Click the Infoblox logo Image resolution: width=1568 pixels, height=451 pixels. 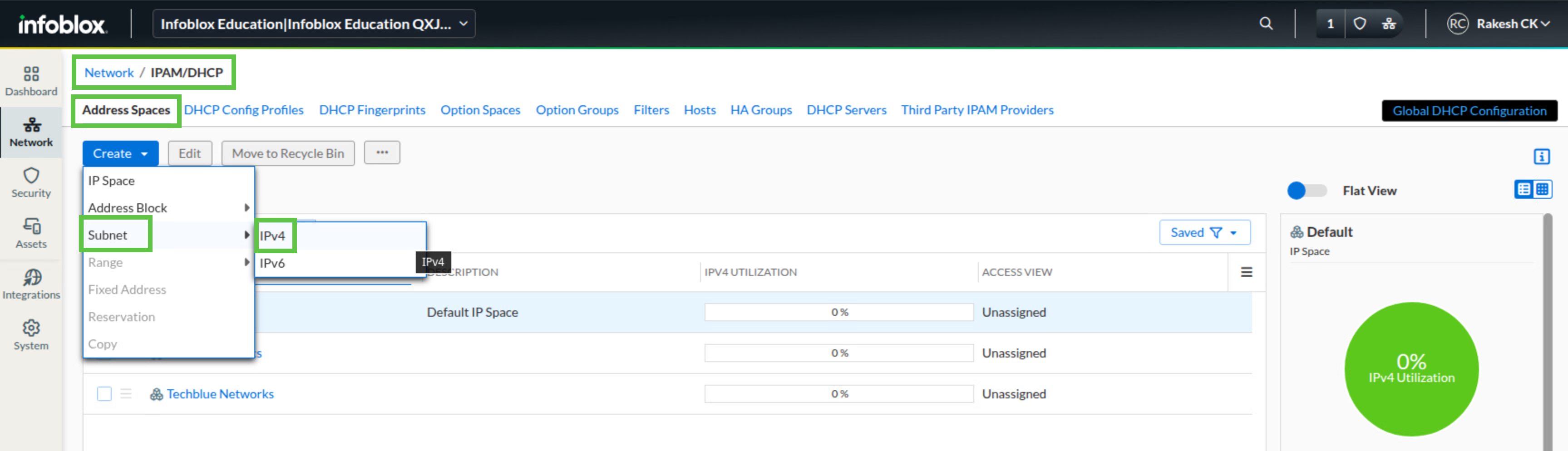pyautogui.click(x=62, y=24)
